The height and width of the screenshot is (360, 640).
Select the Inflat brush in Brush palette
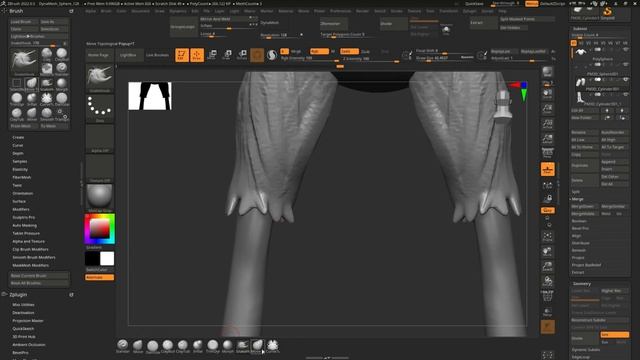click(x=31, y=99)
